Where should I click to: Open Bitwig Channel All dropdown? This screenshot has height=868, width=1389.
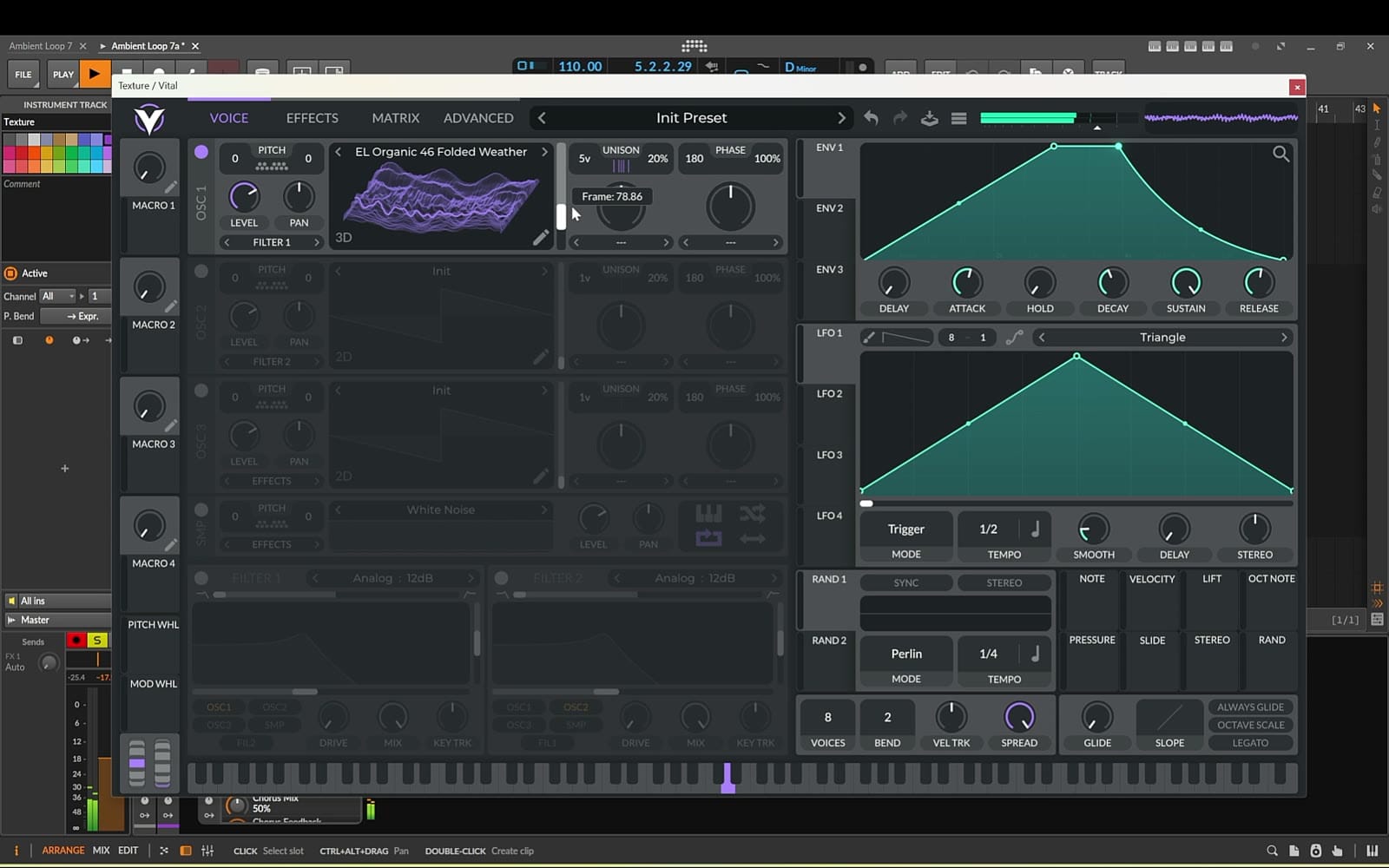tap(57, 296)
